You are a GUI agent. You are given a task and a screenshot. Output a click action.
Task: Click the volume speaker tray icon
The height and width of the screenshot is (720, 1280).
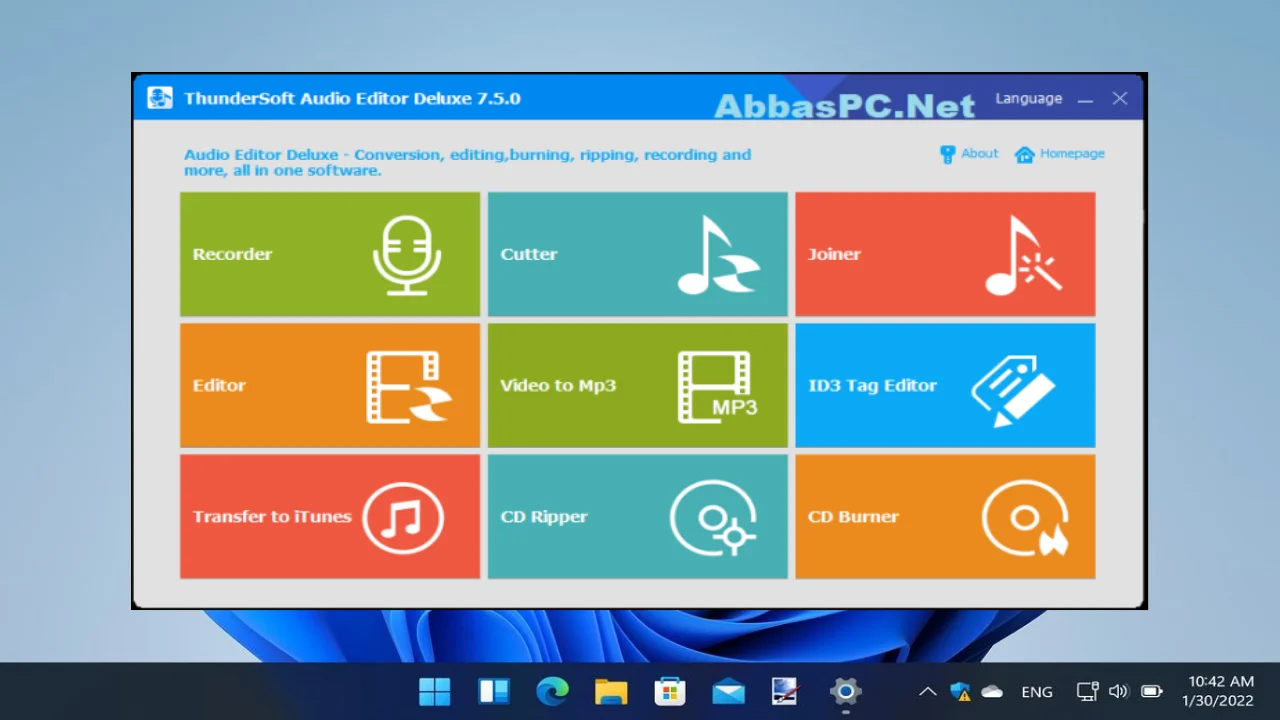coord(1118,691)
